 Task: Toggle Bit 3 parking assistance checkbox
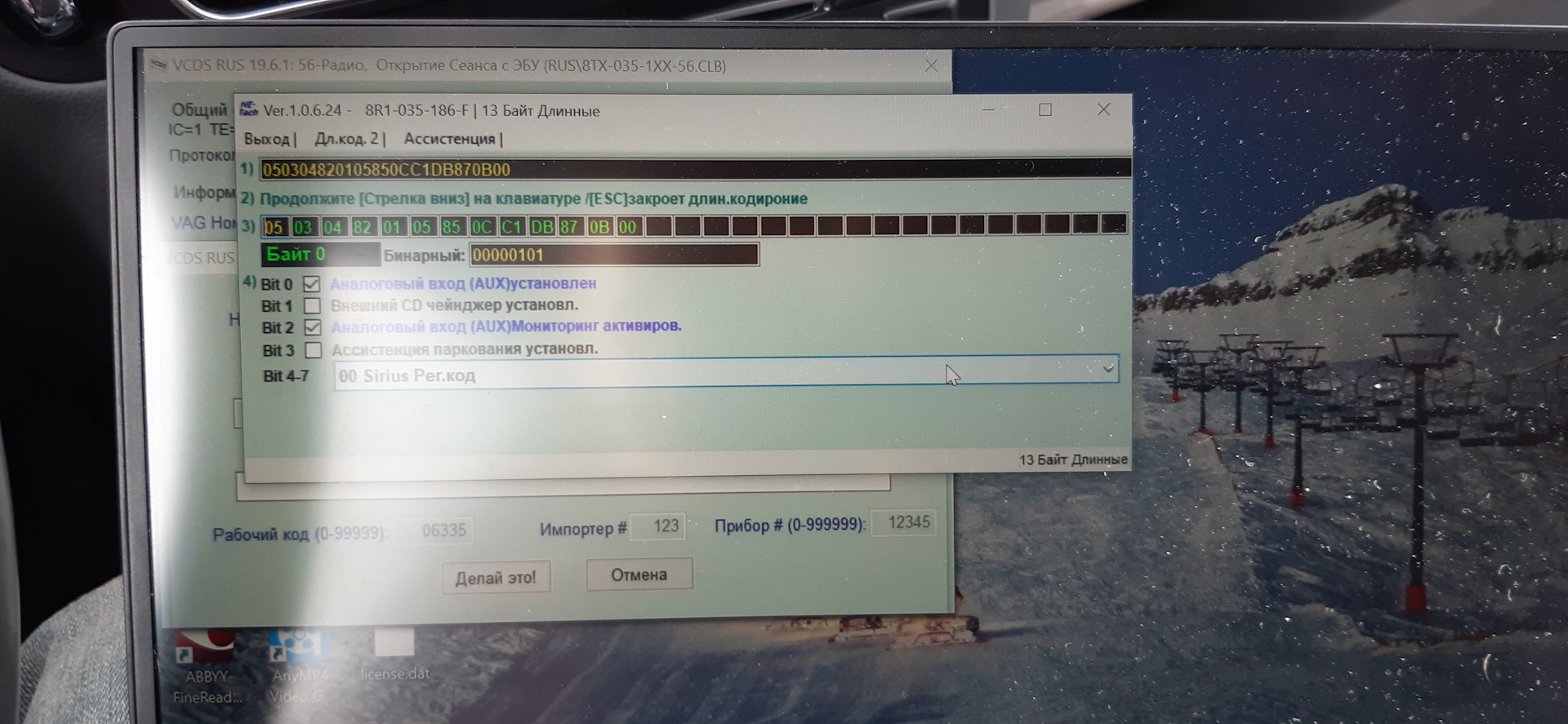coord(314,349)
